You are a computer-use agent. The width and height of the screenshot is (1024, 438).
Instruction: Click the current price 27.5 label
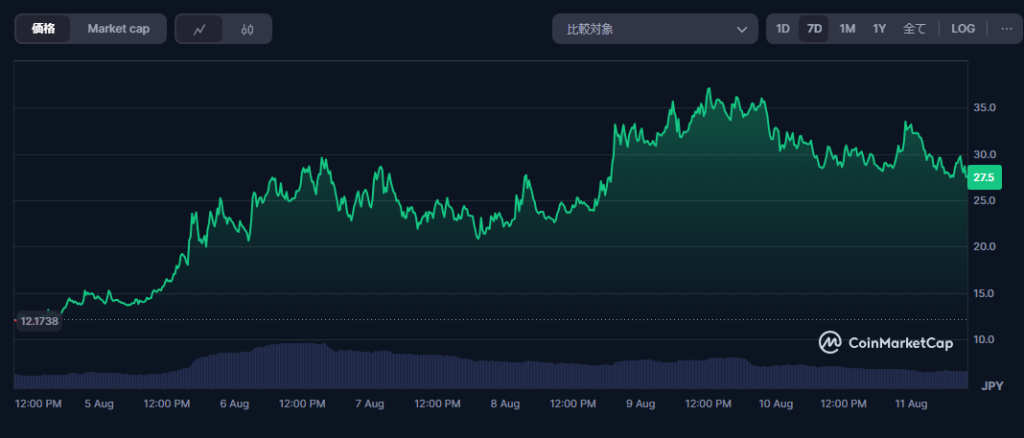[983, 177]
